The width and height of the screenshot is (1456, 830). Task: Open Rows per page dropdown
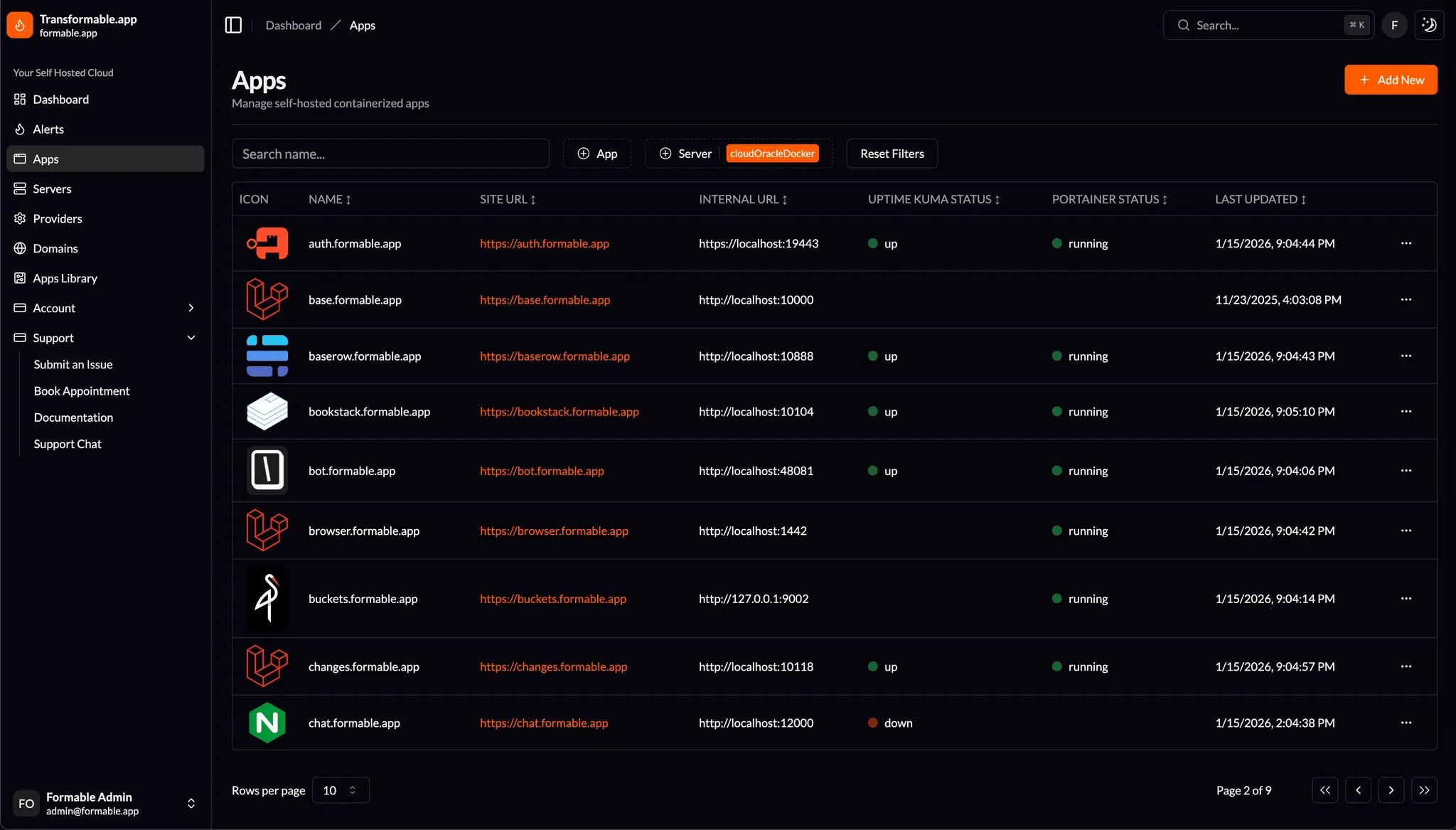point(341,790)
